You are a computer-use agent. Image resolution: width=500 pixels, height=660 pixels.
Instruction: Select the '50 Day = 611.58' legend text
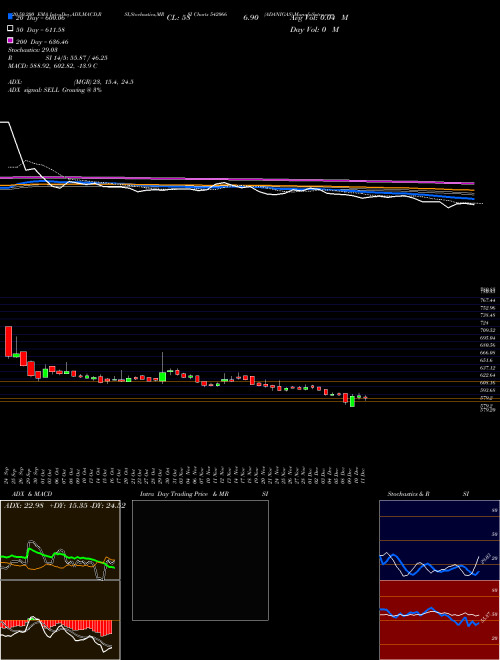[40, 30]
